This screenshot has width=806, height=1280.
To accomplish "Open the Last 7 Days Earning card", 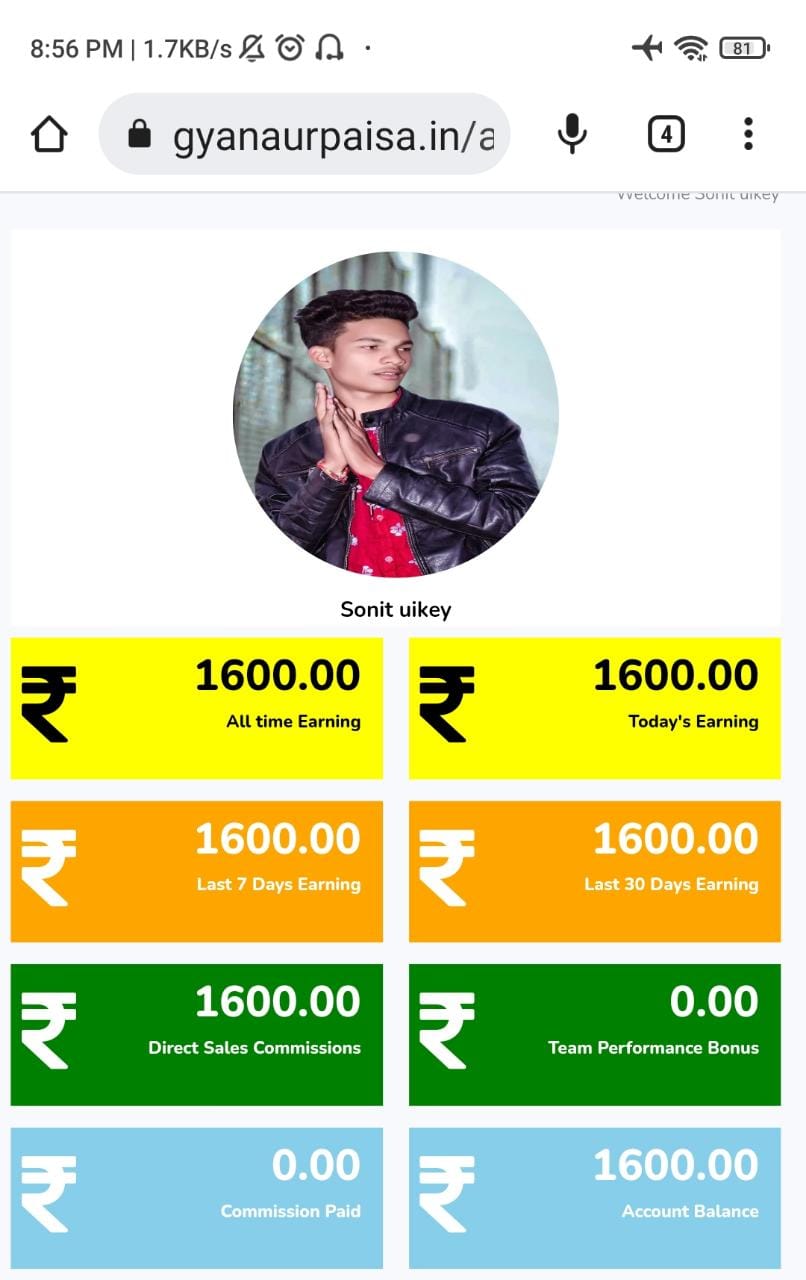I will click(x=197, y=871).
